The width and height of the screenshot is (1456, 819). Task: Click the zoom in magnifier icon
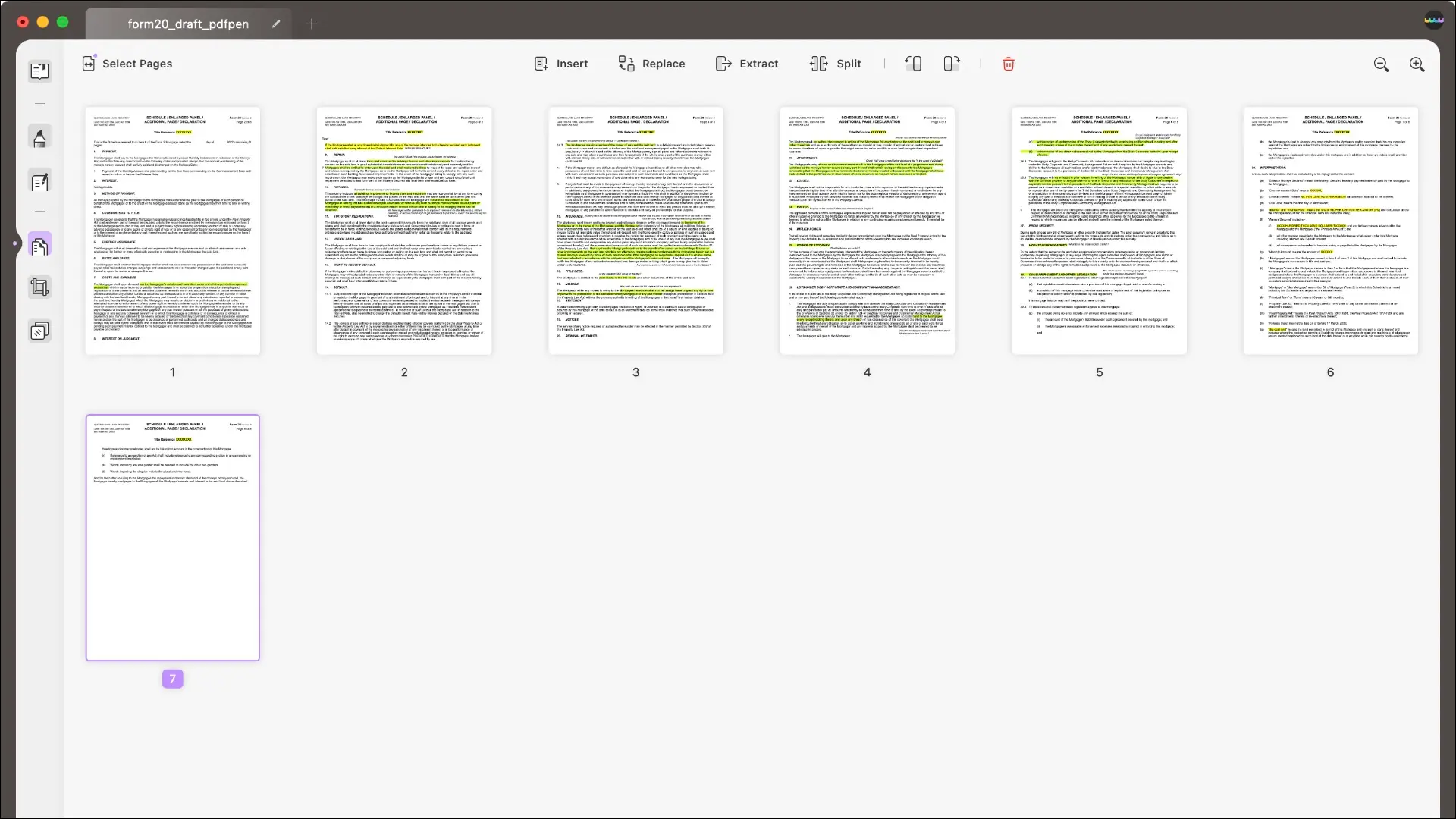tap(1417, 63)
